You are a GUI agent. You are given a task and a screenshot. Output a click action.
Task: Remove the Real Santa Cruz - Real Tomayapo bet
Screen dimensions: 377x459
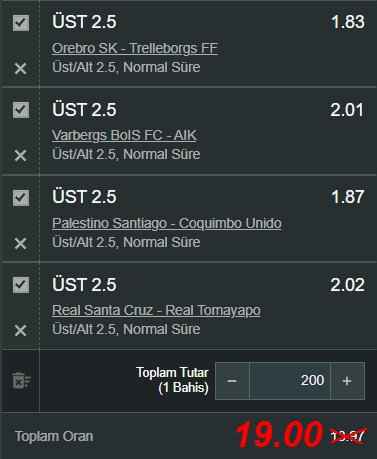point(20,331)
